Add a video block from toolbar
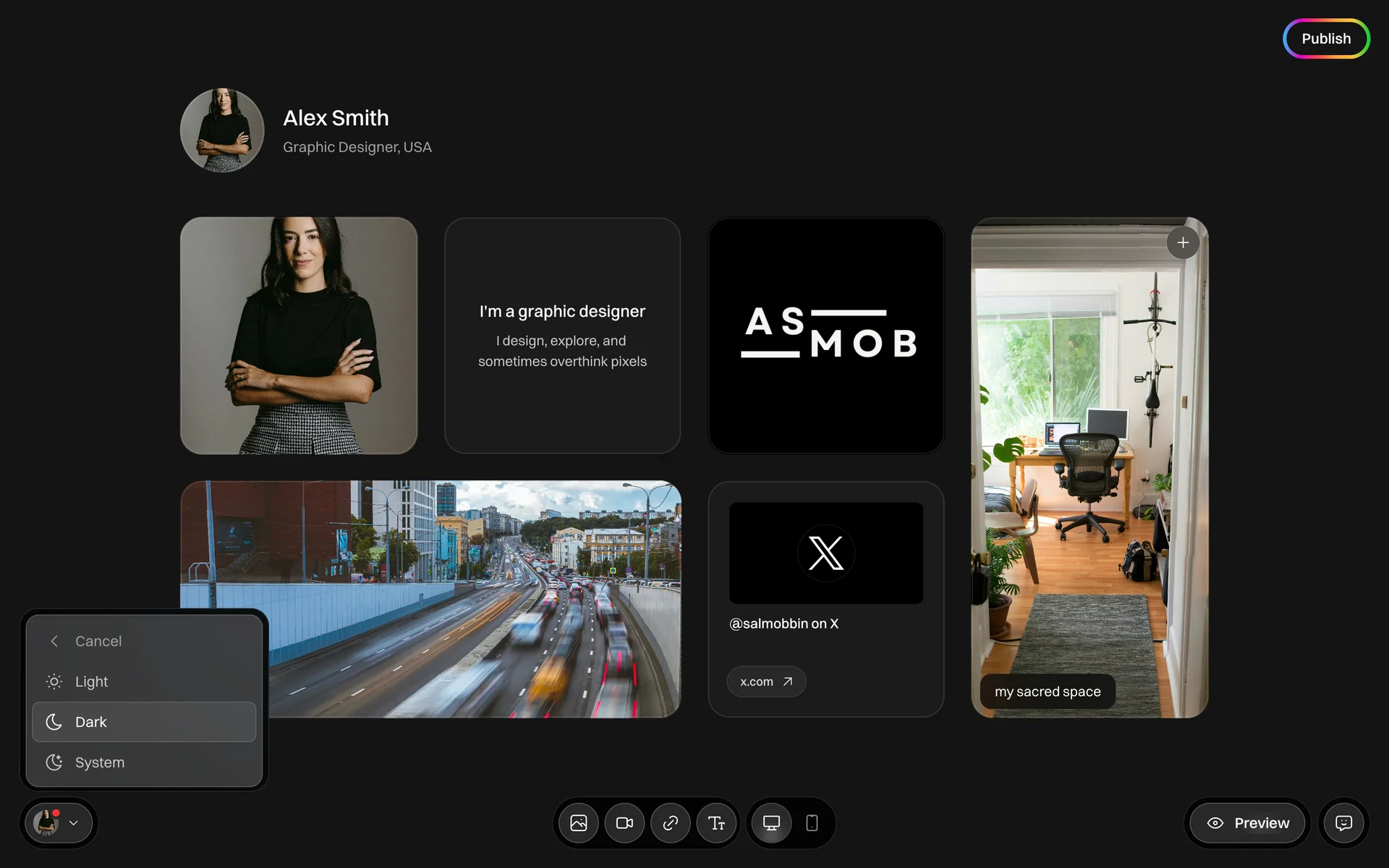This screenshot has width=1389, height=868. pos(624,823)
